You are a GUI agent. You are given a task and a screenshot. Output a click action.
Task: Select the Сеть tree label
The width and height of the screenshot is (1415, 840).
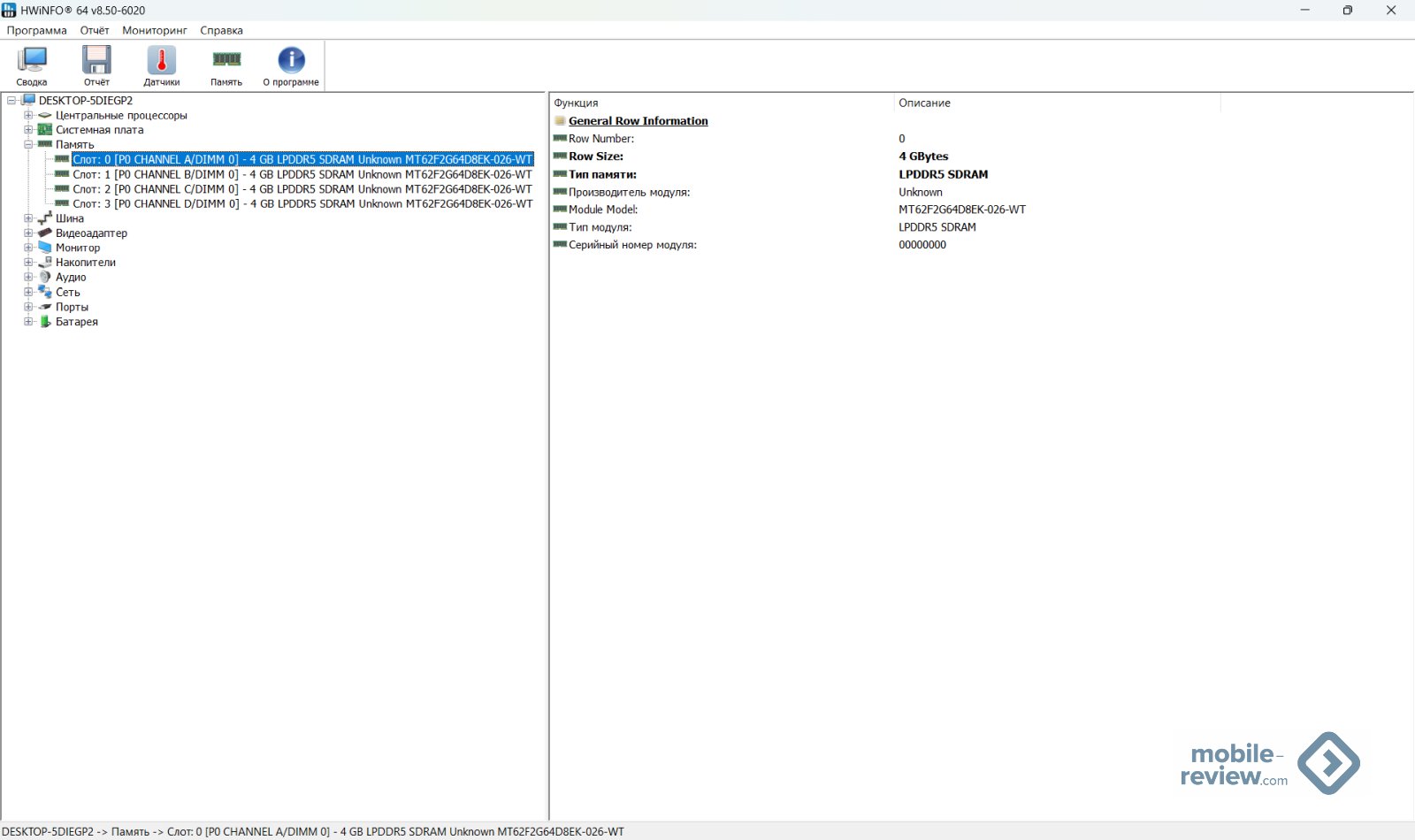68,293
